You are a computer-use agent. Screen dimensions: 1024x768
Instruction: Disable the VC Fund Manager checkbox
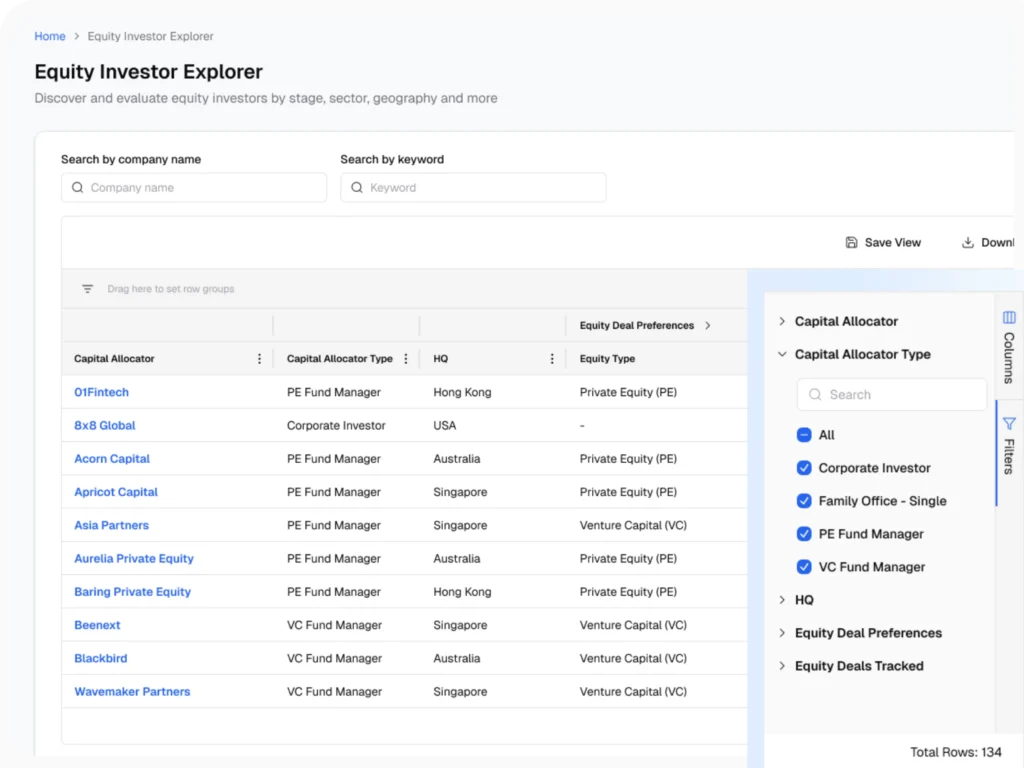(803, 567)
